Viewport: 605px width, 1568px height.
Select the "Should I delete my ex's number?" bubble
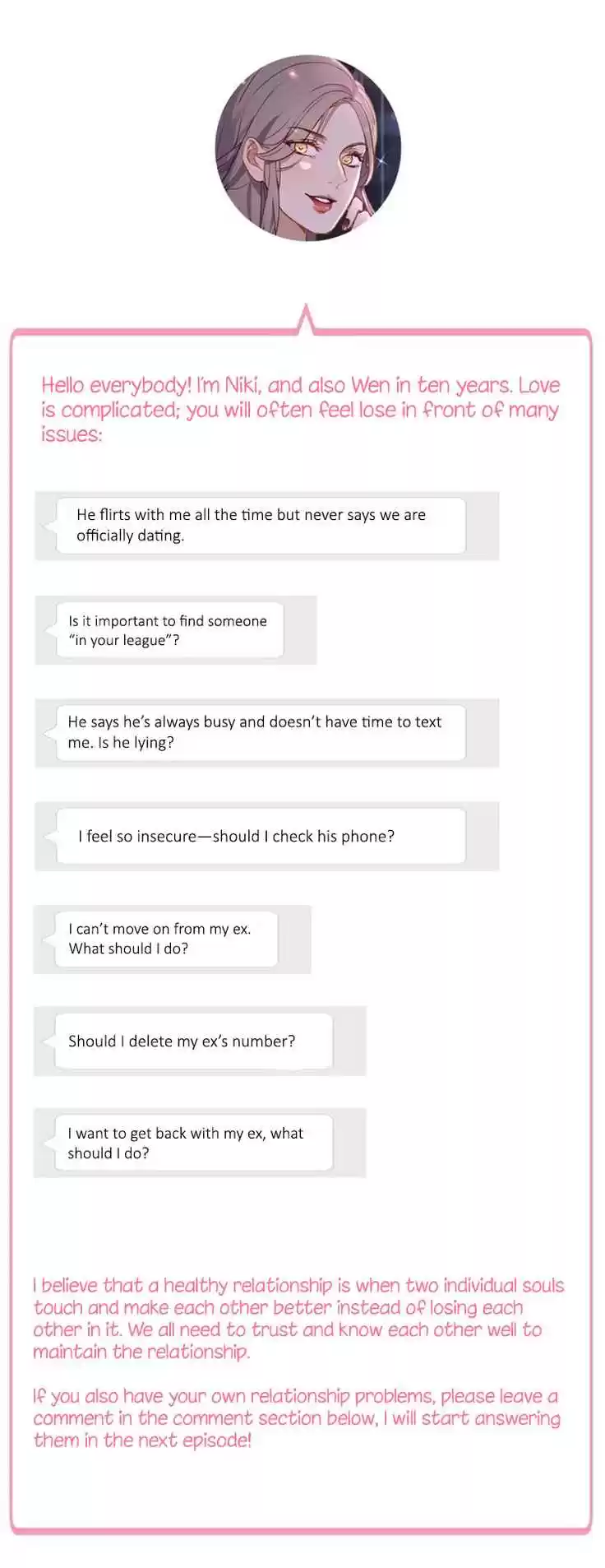click(x=194, y=1041)
